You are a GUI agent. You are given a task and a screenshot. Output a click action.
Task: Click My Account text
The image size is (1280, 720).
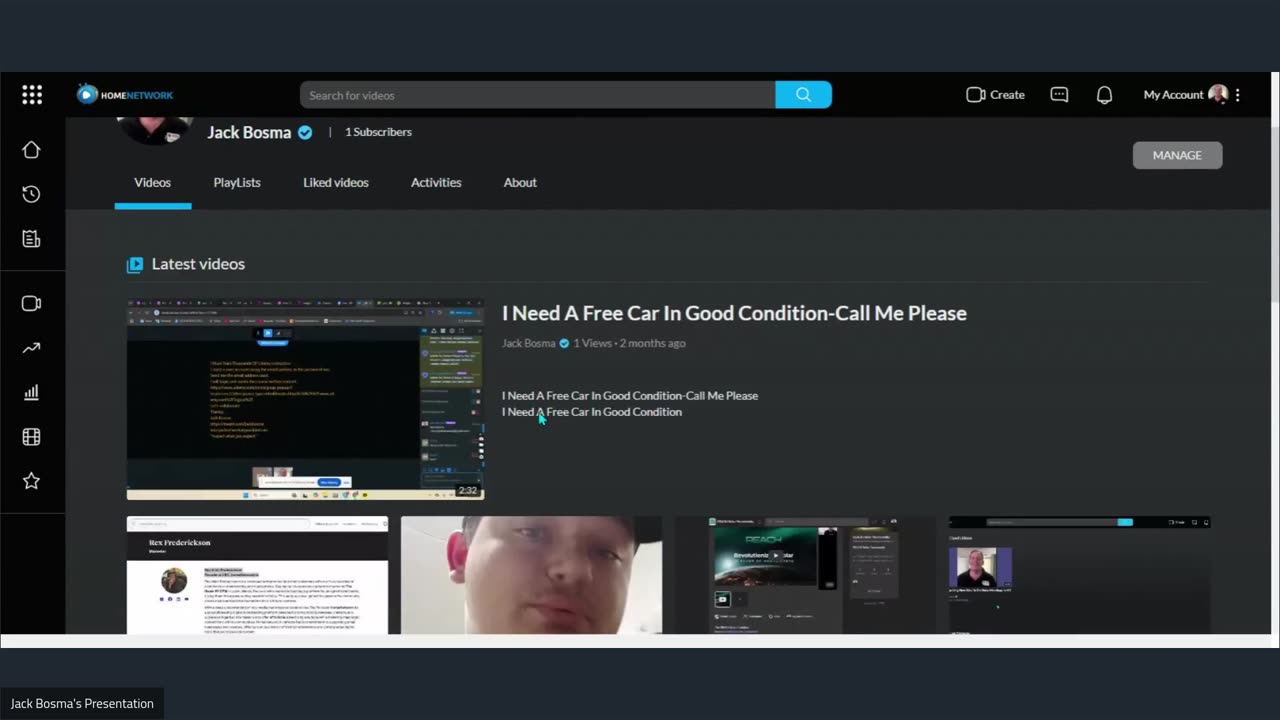pos(1174,95)
